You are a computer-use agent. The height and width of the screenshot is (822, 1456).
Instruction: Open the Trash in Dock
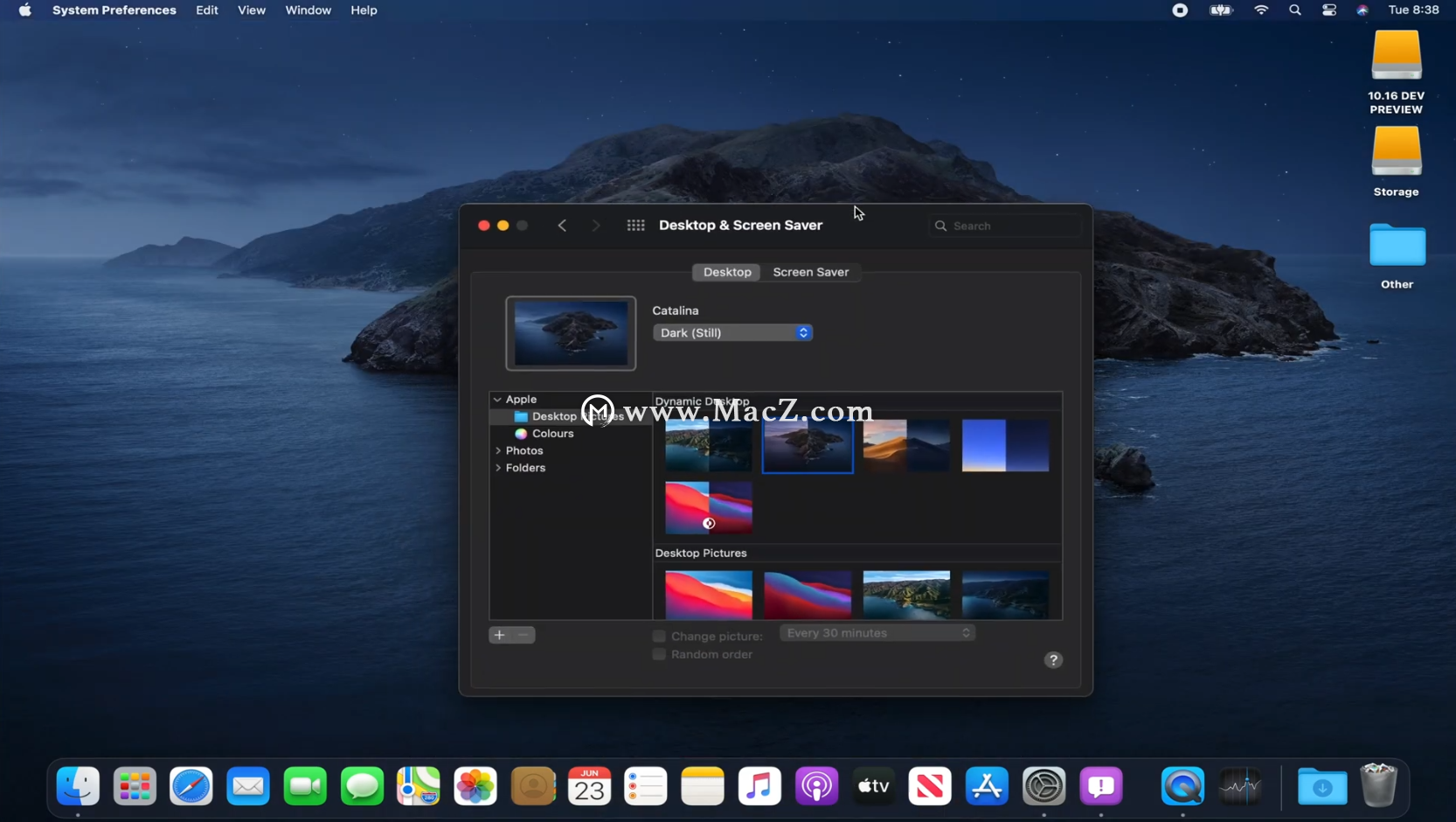tap(1379, 784)
